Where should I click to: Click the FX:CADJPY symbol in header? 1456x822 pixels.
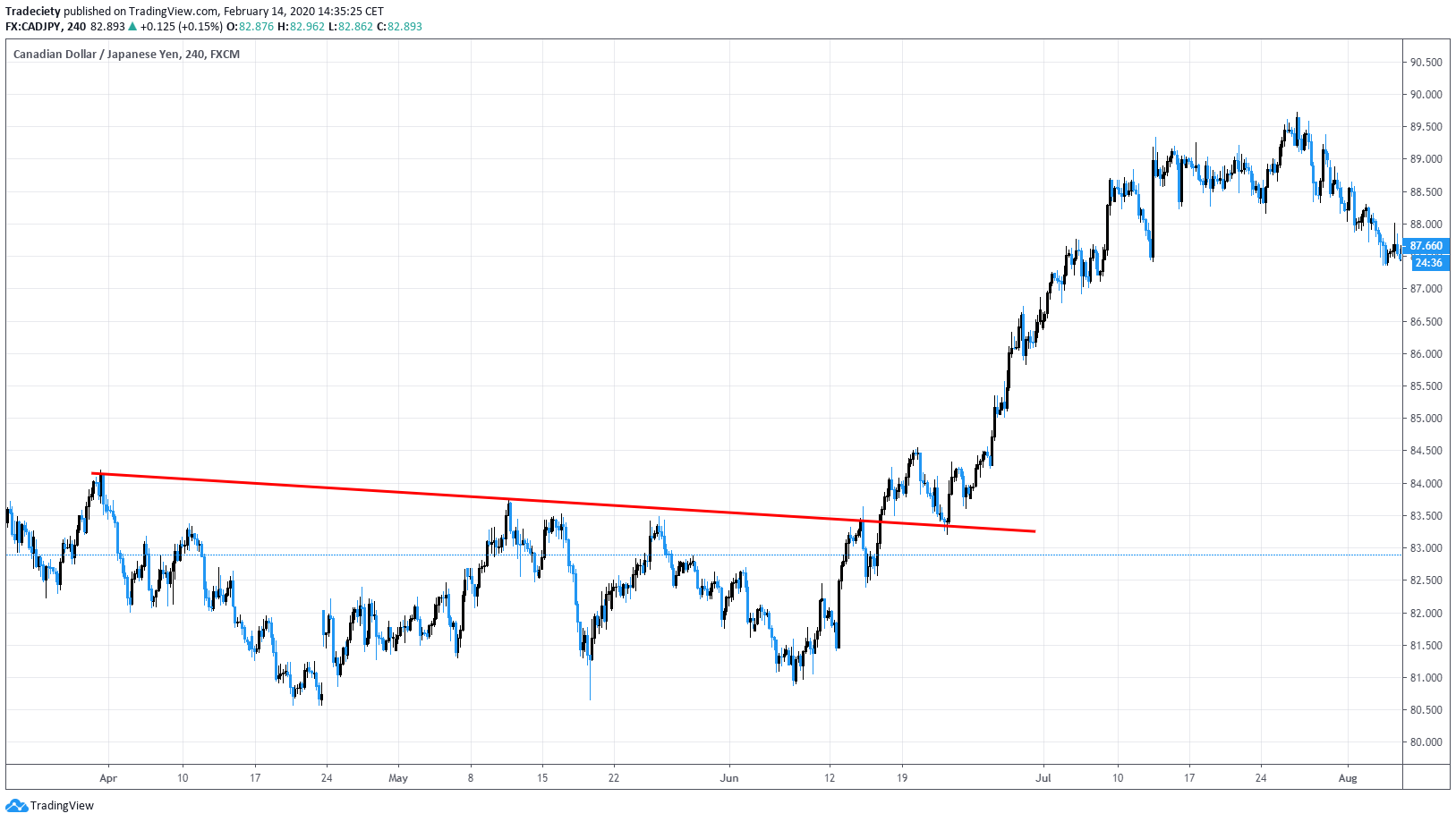[34, 27]
